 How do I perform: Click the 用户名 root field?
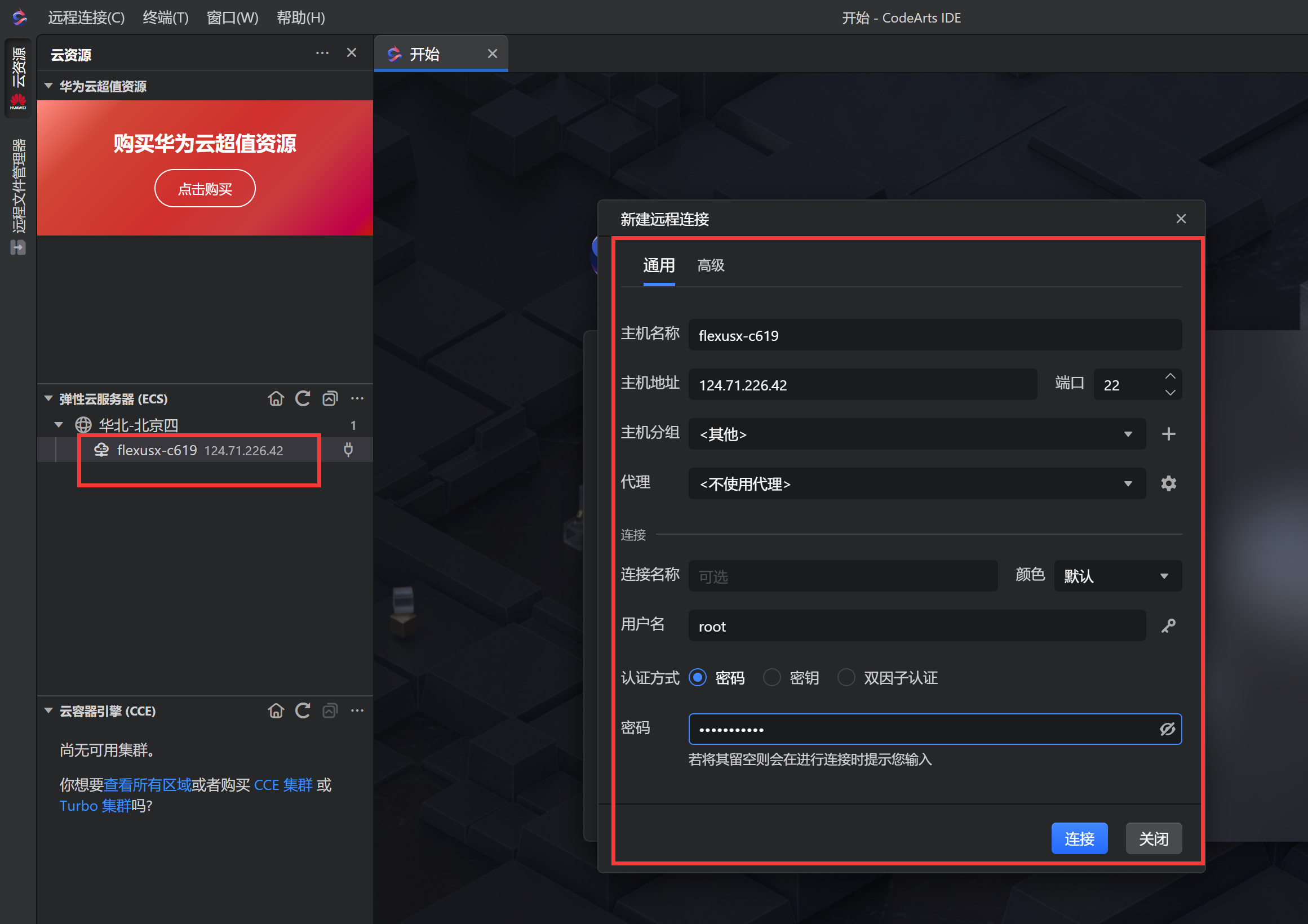coord(917,626)
